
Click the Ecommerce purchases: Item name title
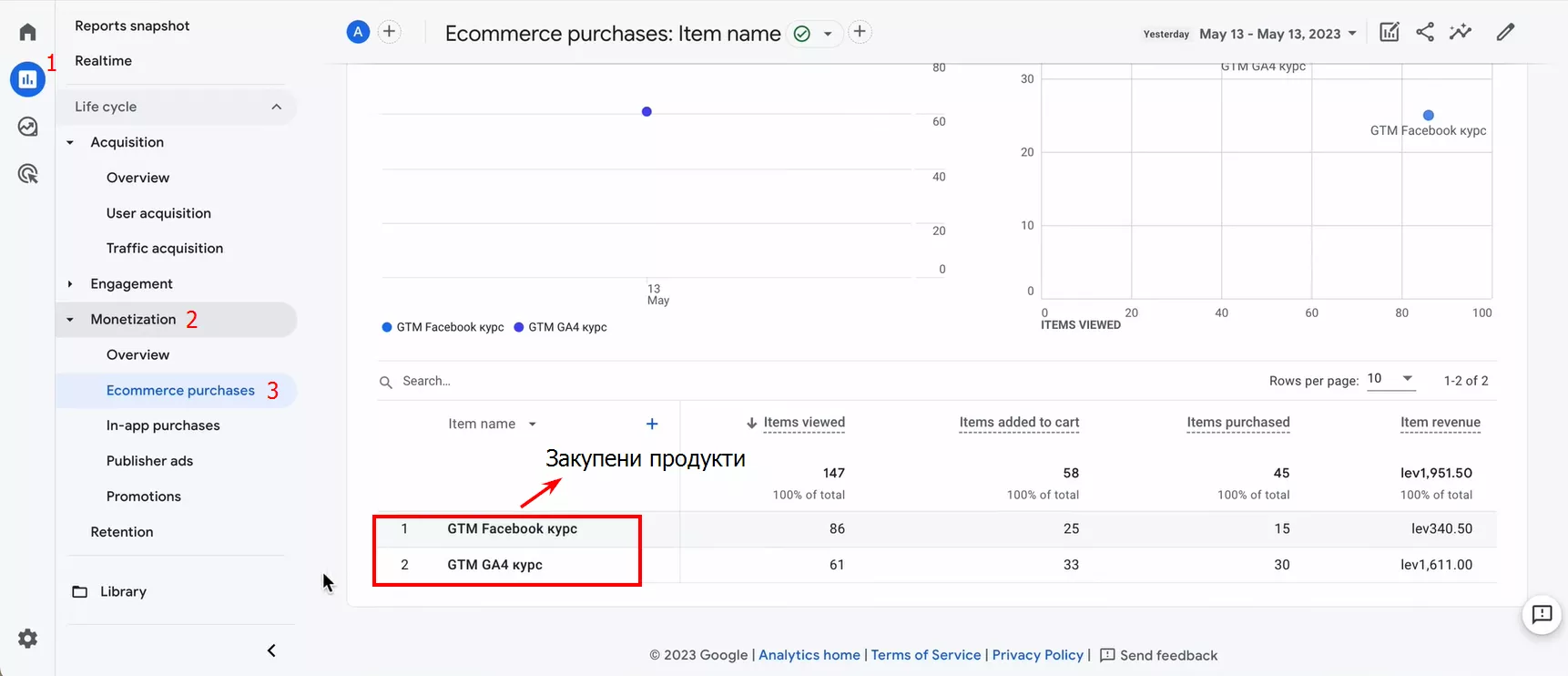click(613, 34)
